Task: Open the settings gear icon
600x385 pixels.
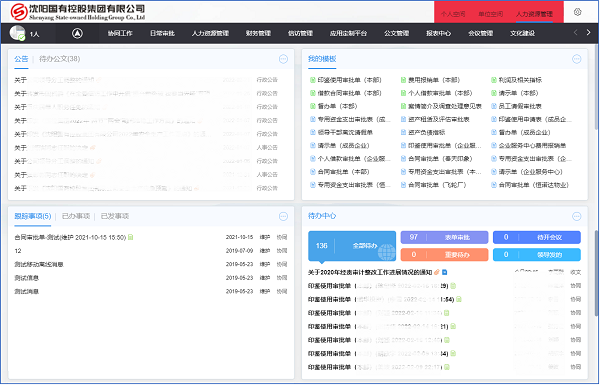Action: 577,12
